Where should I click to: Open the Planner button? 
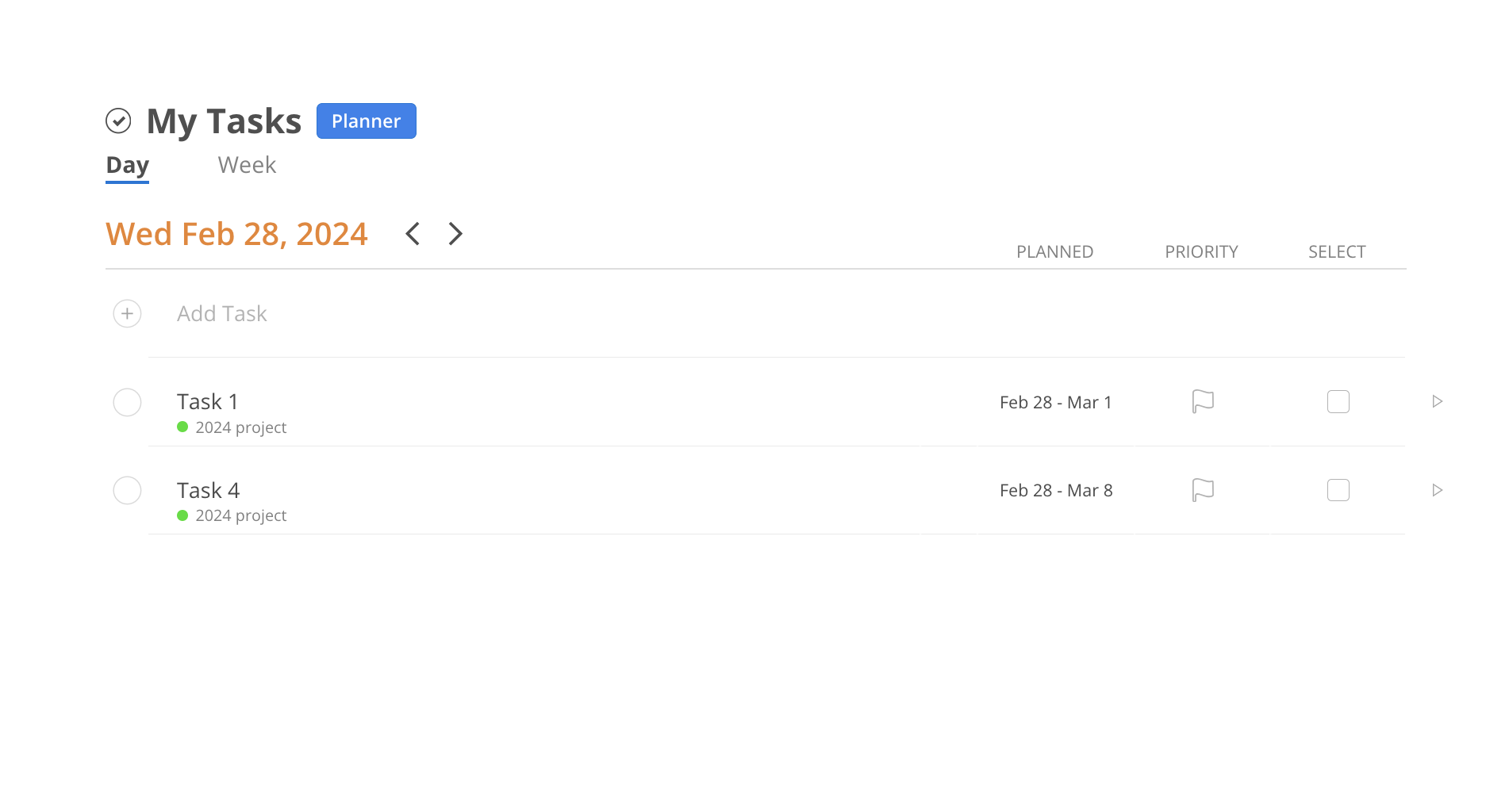pyautogui.click(x=366, y=121)
